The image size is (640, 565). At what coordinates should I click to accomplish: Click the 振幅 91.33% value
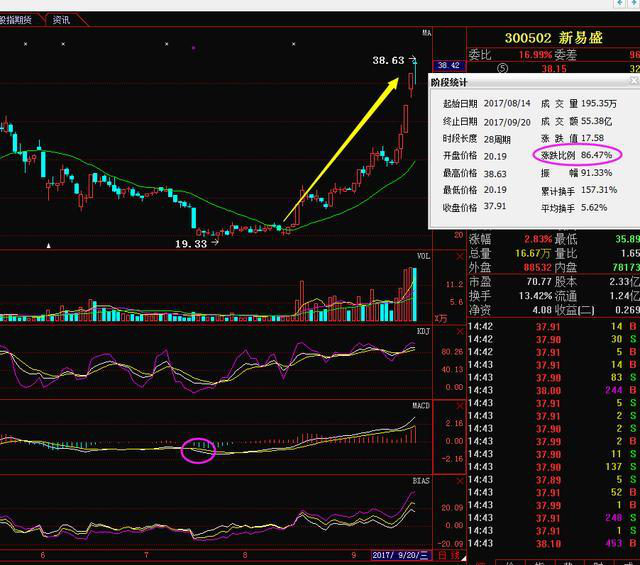tap(596, 173)
